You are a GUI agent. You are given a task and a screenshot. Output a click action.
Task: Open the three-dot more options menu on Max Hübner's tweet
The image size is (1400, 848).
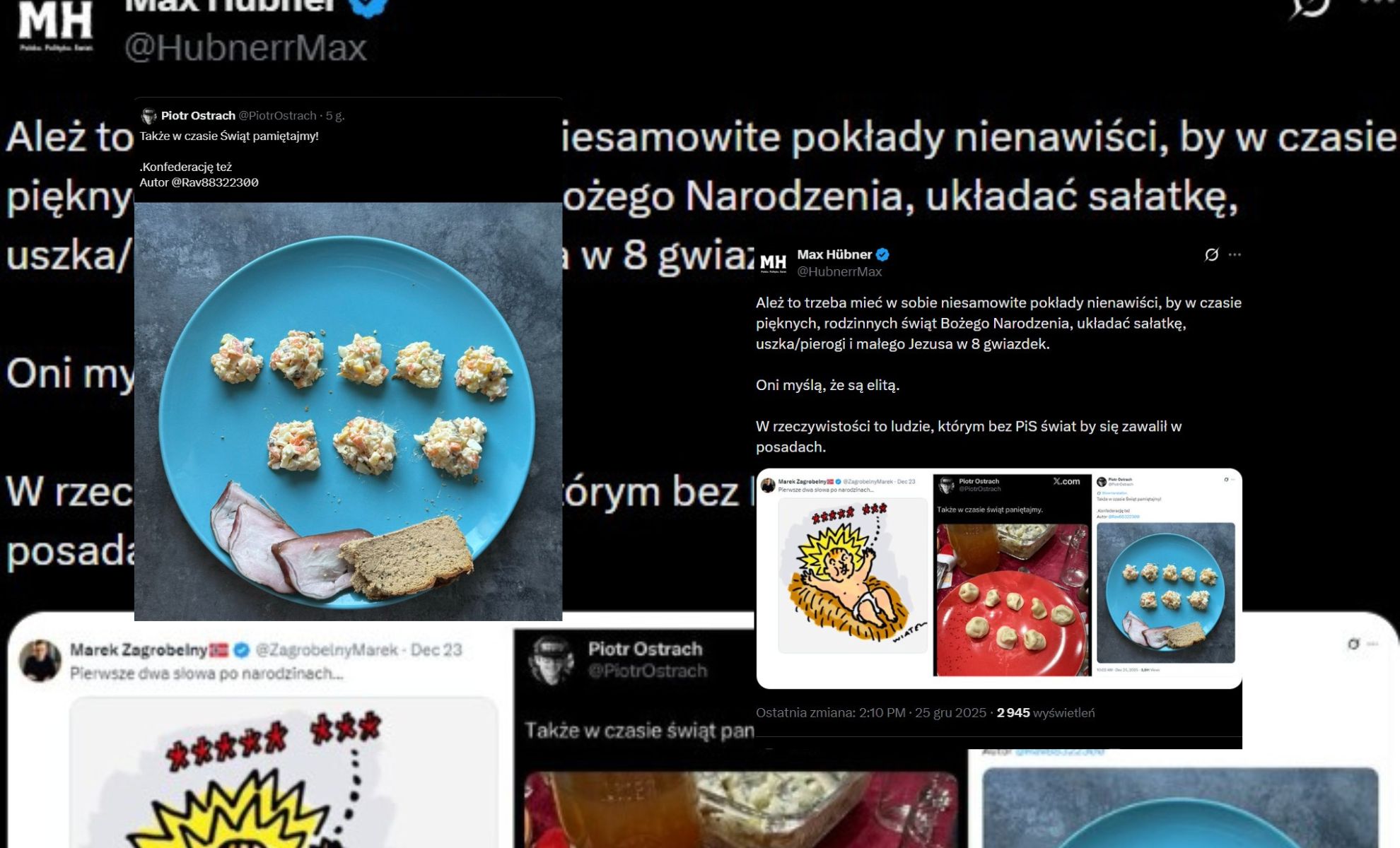coord(1235,254)
